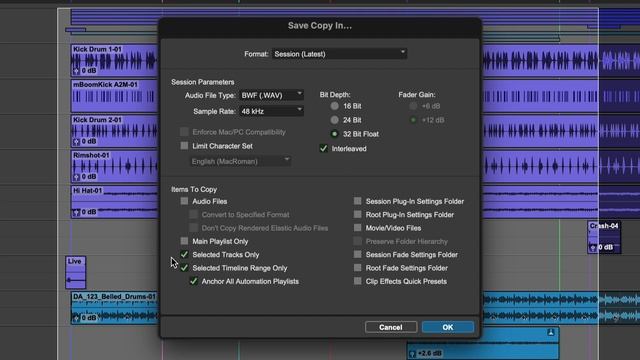Uncheck Anchor All Automation Playlists
The width and height of the screenshot is (640, 360).
pos(193,281)
